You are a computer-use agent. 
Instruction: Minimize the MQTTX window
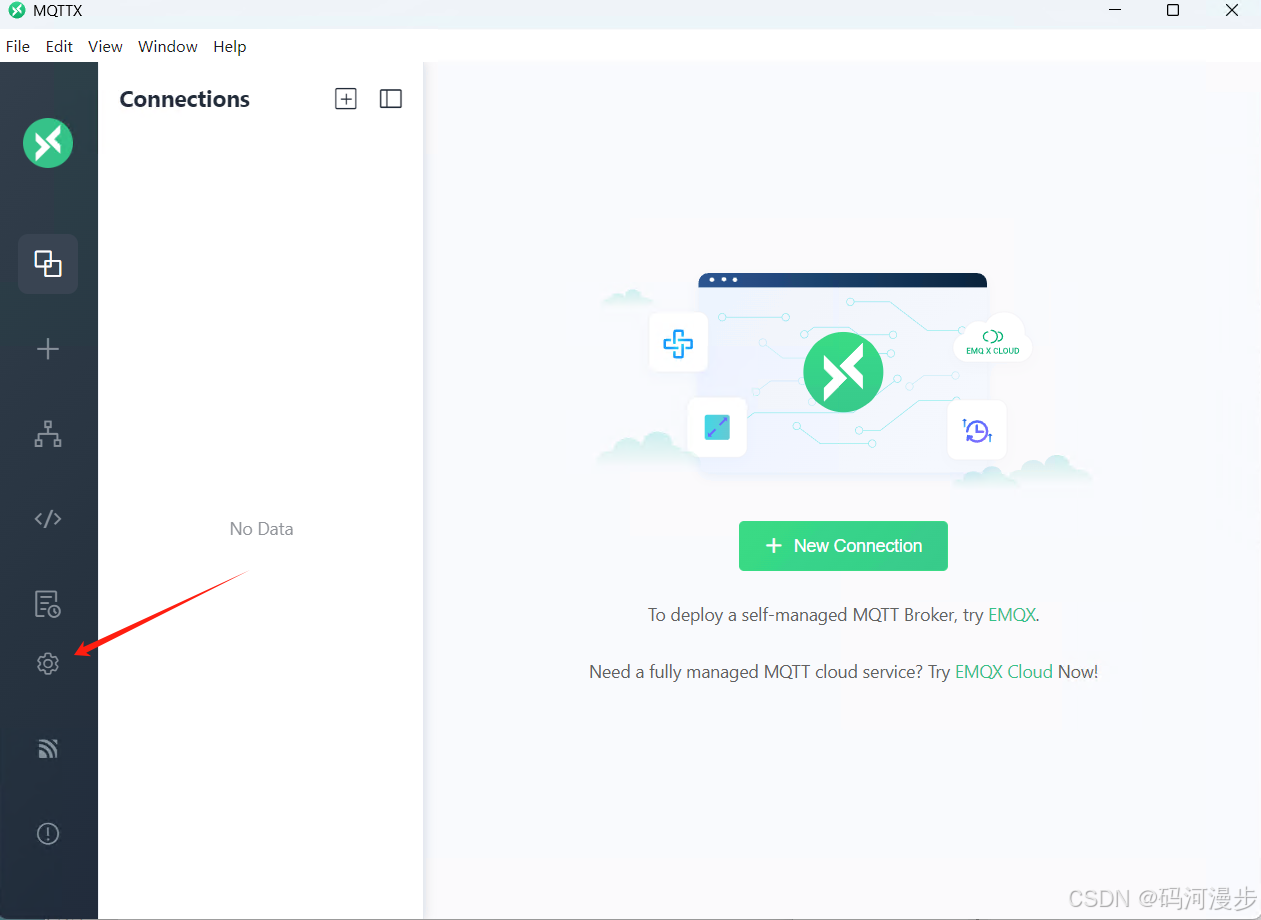[x=1115, y=11]
